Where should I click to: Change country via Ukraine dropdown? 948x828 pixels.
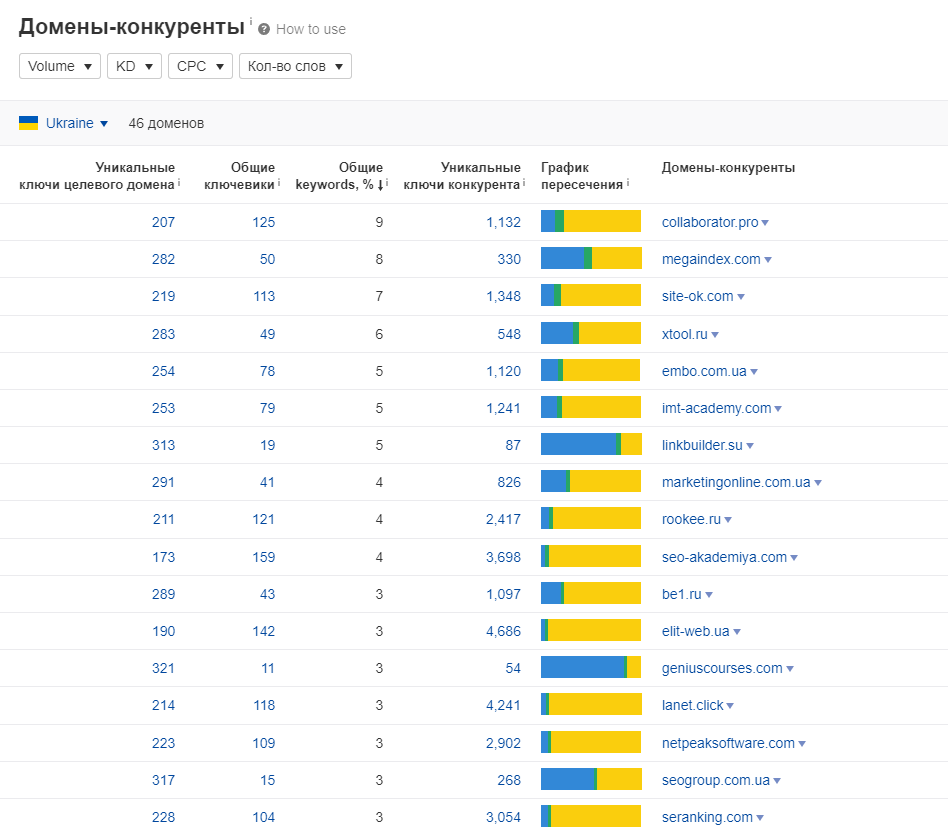76,123
